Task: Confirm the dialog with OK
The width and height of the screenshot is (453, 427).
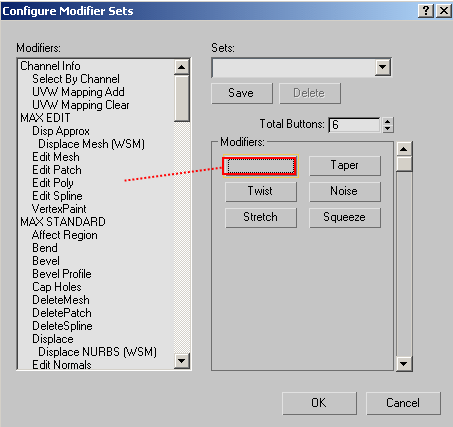Action: (x=319, y=403)
